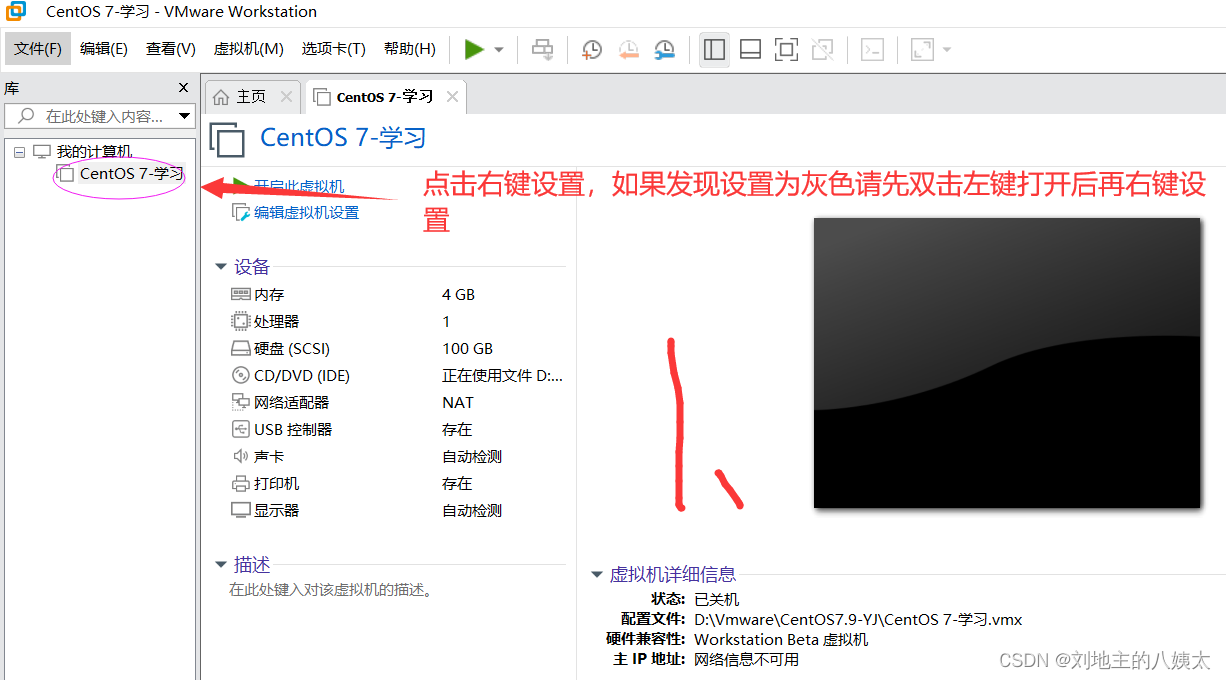This screenshot has height=680, width=1226.
Task: Open the stretch display dropdown arrow
Action: [x=946, y=50]
